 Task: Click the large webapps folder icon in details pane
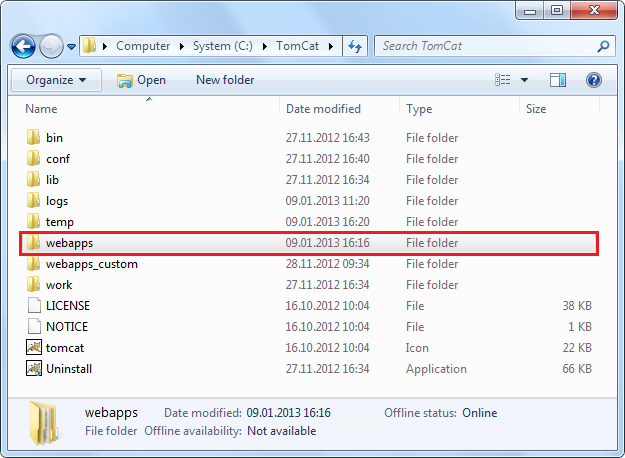point(44,423)
